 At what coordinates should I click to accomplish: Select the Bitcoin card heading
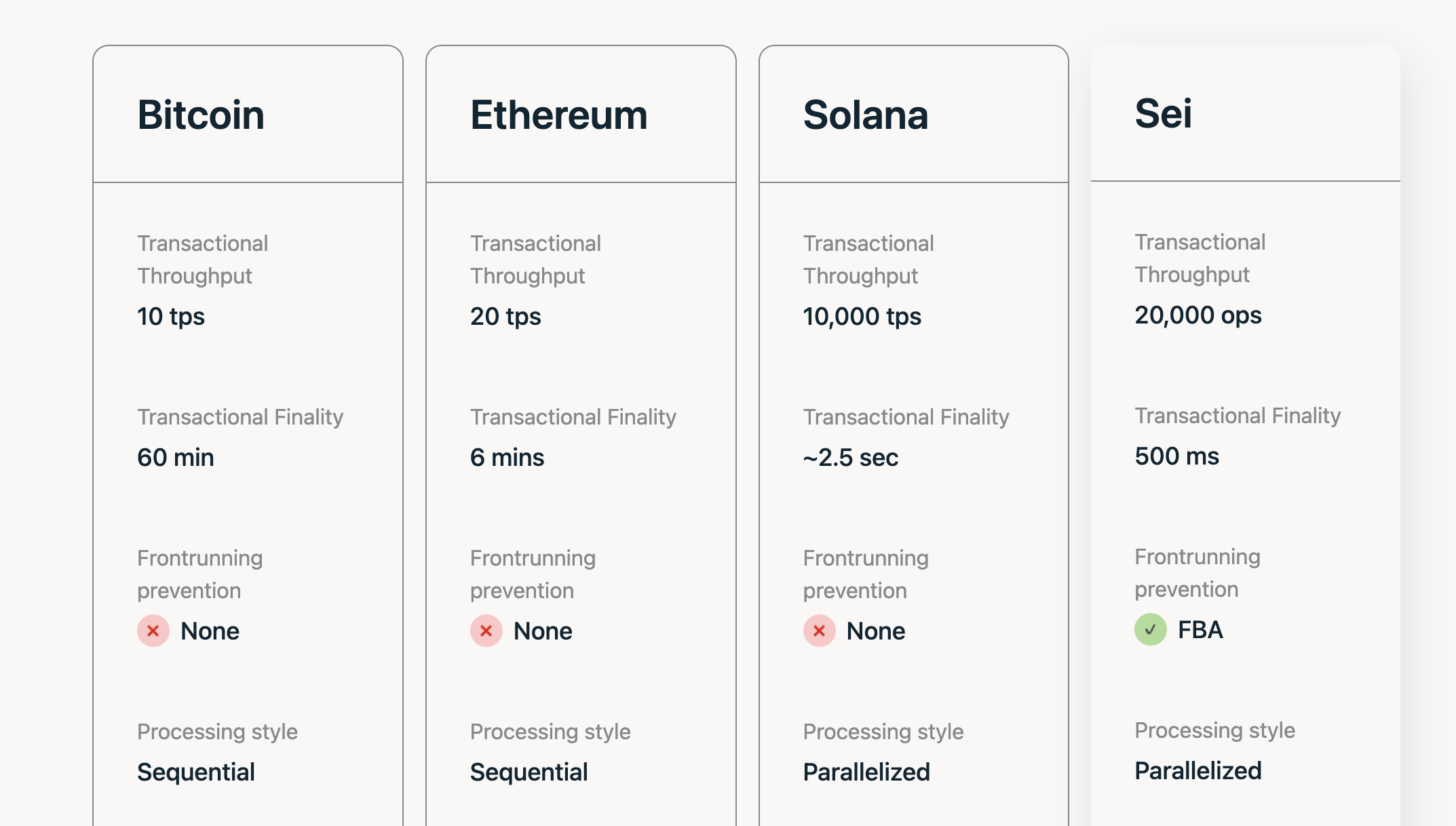tap(201, 115)
